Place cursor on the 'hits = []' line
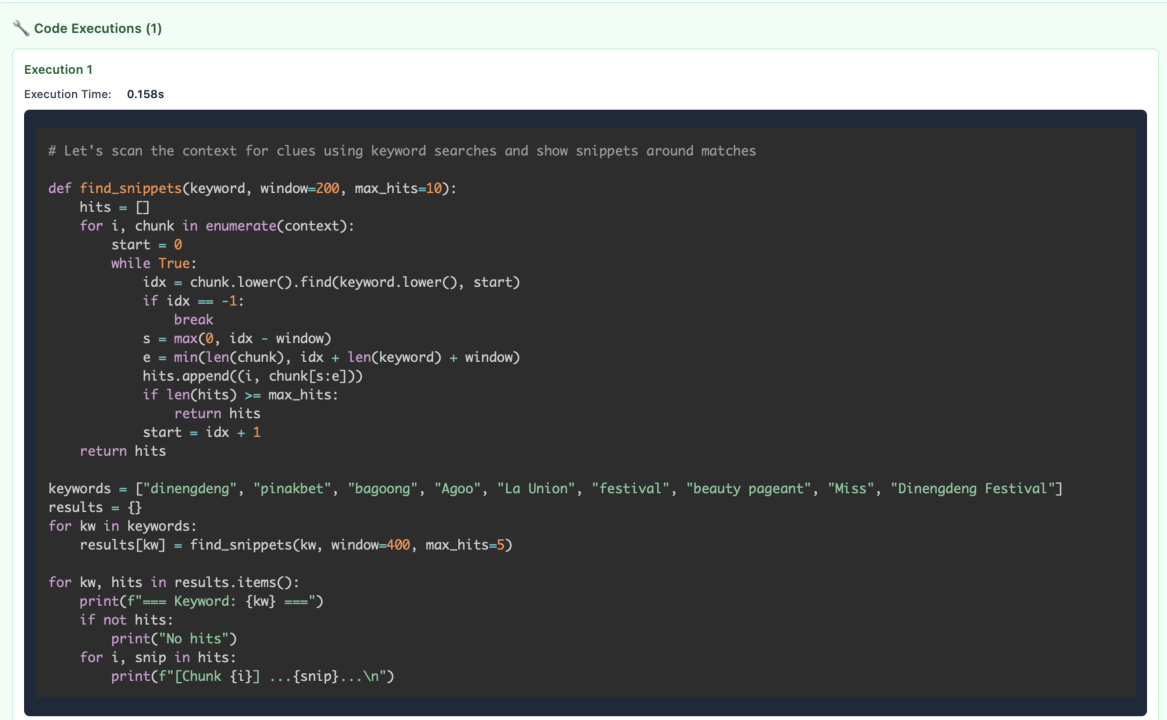The width and height of the screenshot is (1167, 720). [x=114, y=207]
